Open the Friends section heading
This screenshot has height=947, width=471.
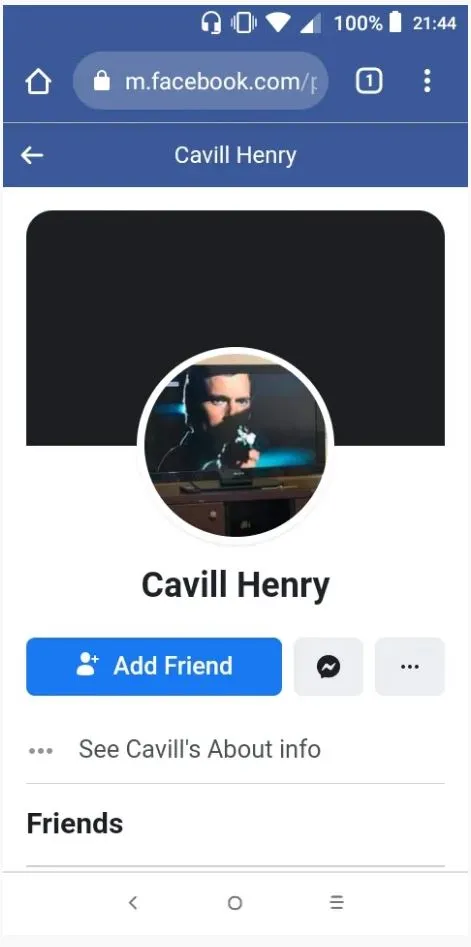75,823
